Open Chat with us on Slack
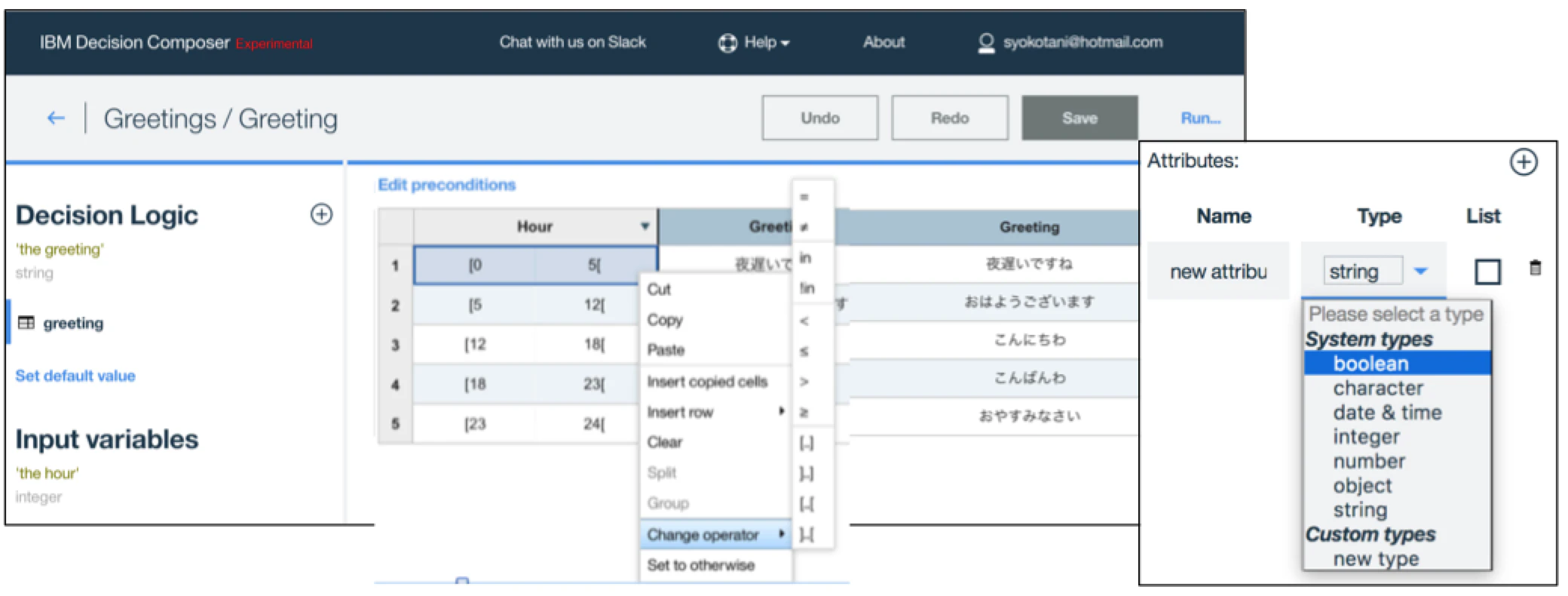The width and height of the screenshot is (1568, 596). [572, 42]
